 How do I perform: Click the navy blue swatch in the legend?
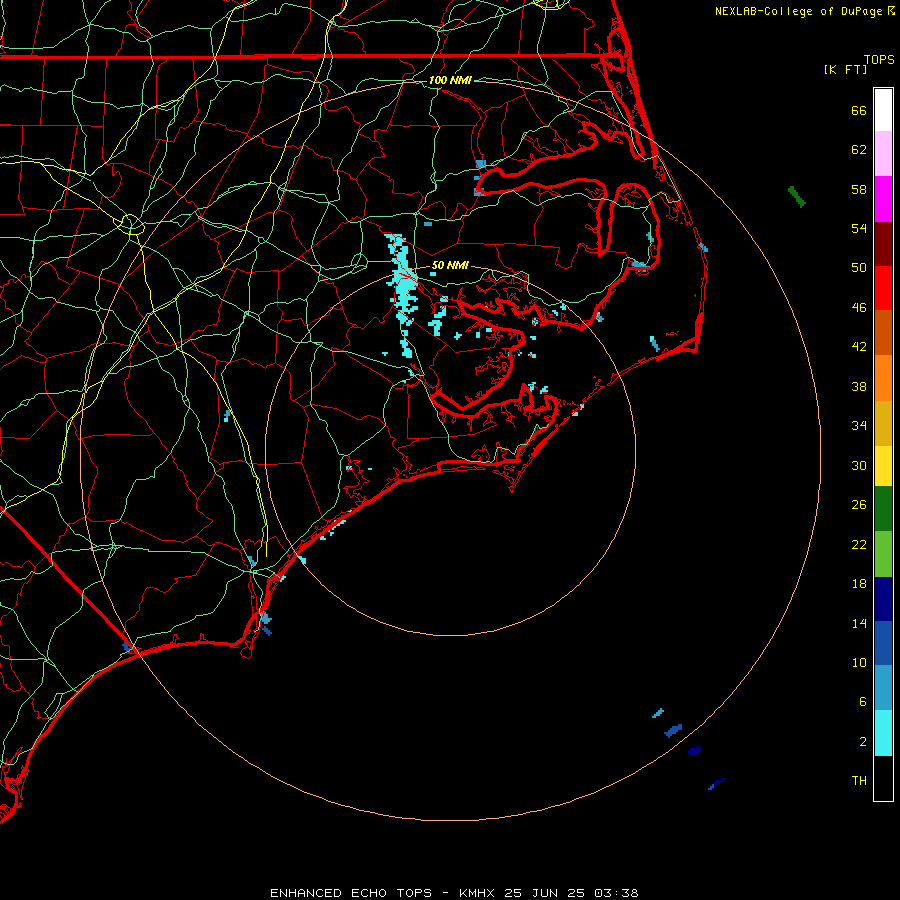coord(883,599)
